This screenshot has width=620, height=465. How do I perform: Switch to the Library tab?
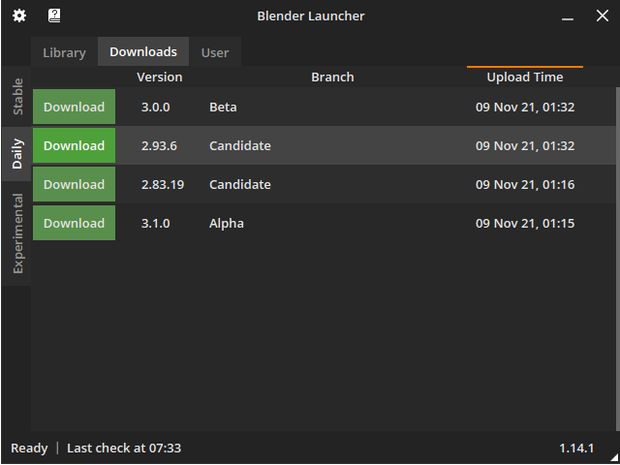[x=64, y=53]
